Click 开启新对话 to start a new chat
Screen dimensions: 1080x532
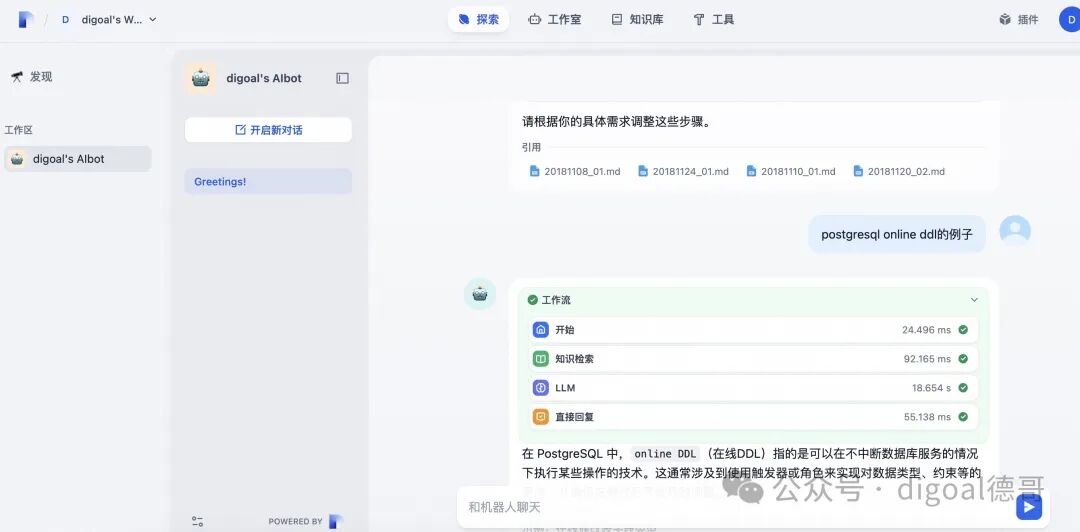click(268, 130)
